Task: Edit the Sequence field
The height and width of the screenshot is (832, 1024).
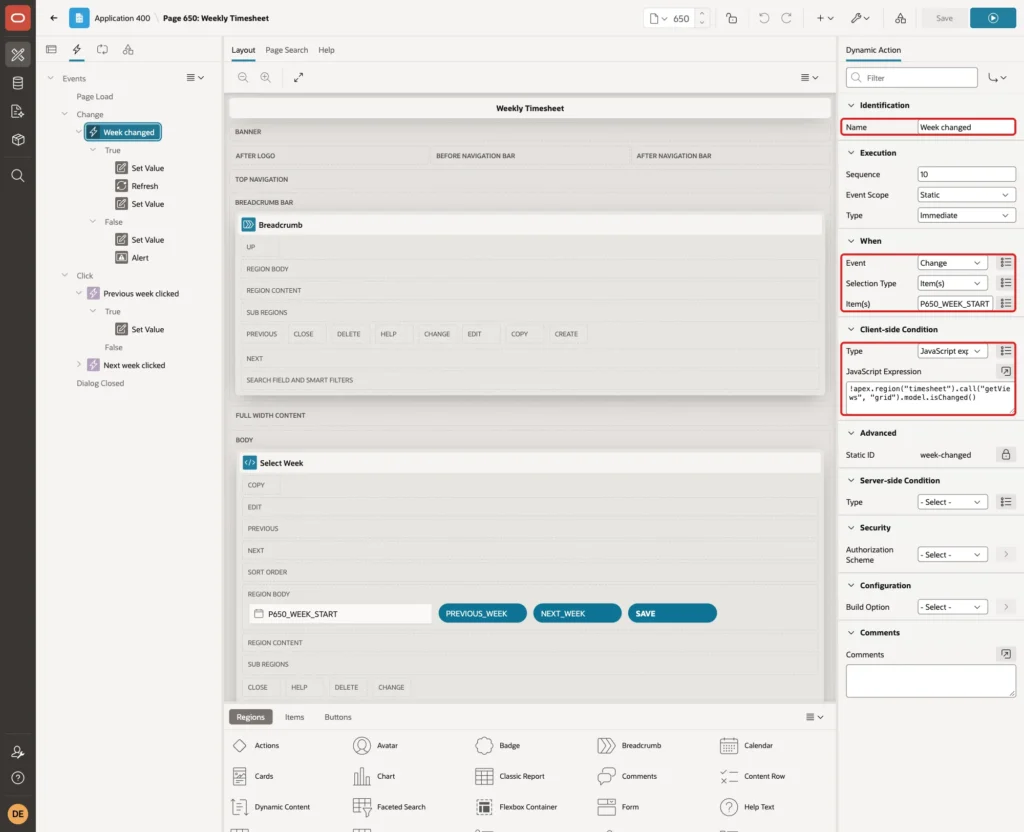Action: pyautogui.click(x=966, y=174)
